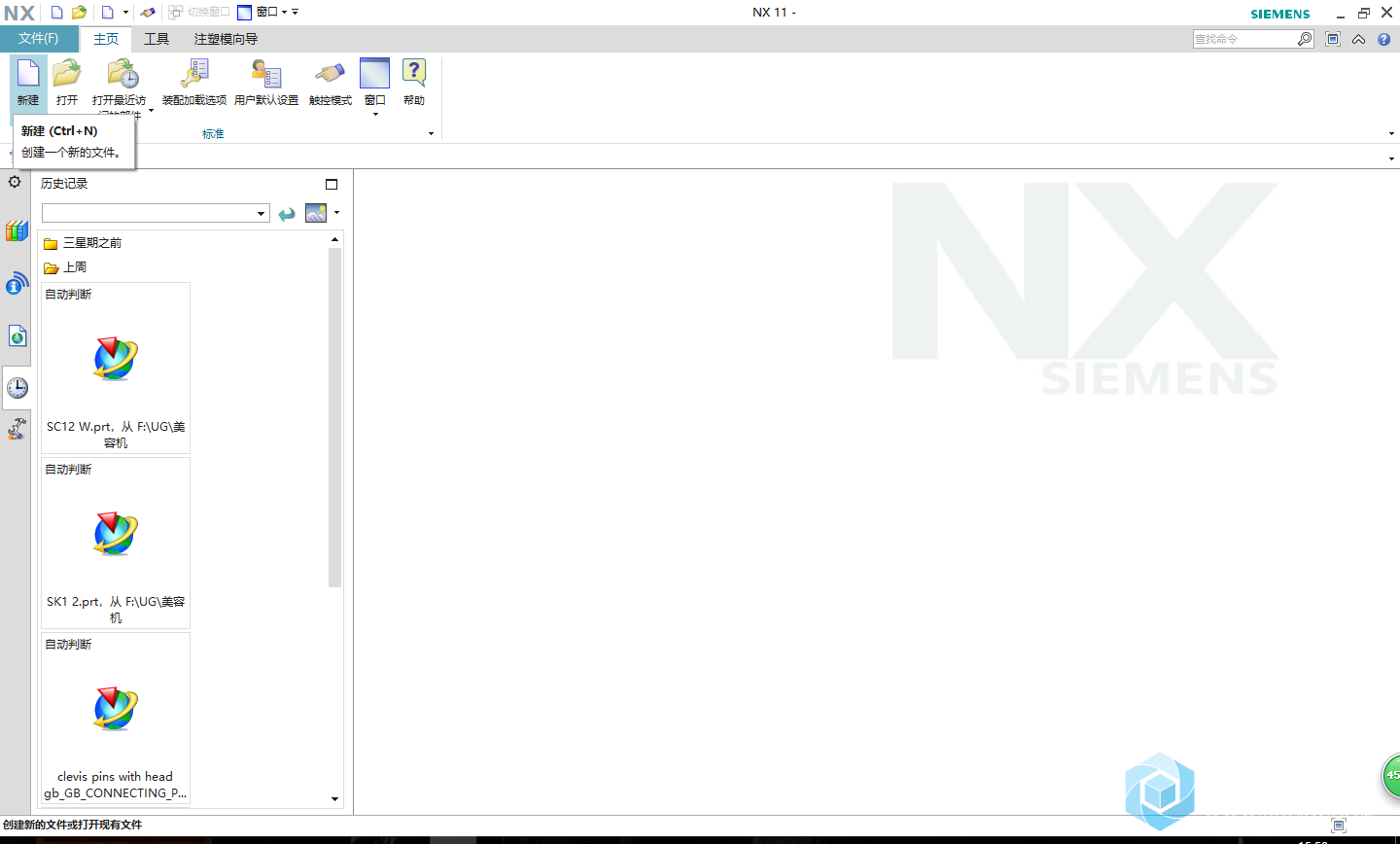This screenshot has height=844, width=1400.
Task: Open roles tab at bottom of resource bar
Action: click(x=17, y=429)
